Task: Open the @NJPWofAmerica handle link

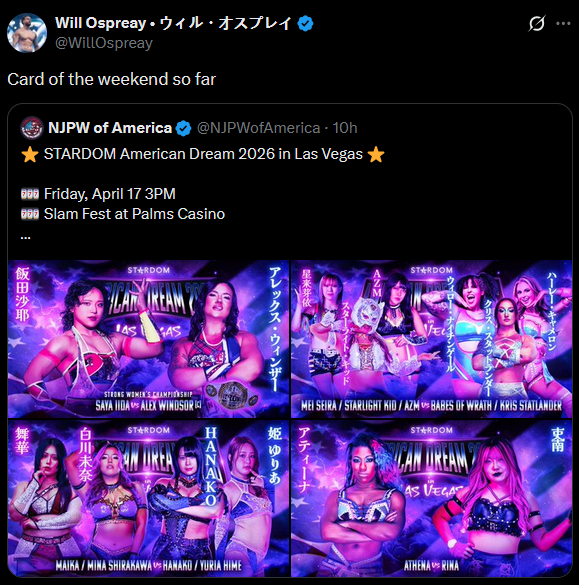Action: pyautogui.click(x=258, y=128)
